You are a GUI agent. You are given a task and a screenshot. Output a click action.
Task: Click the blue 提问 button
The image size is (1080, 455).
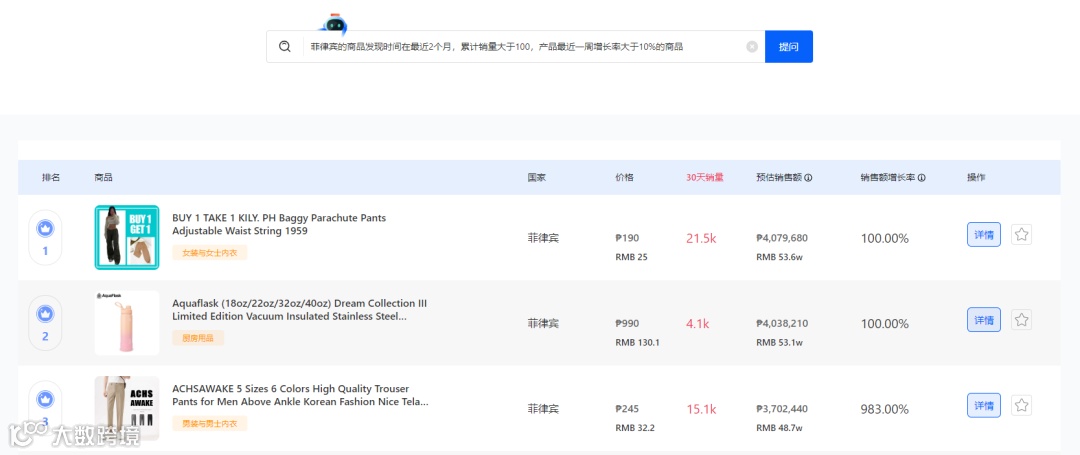(789, 47)
